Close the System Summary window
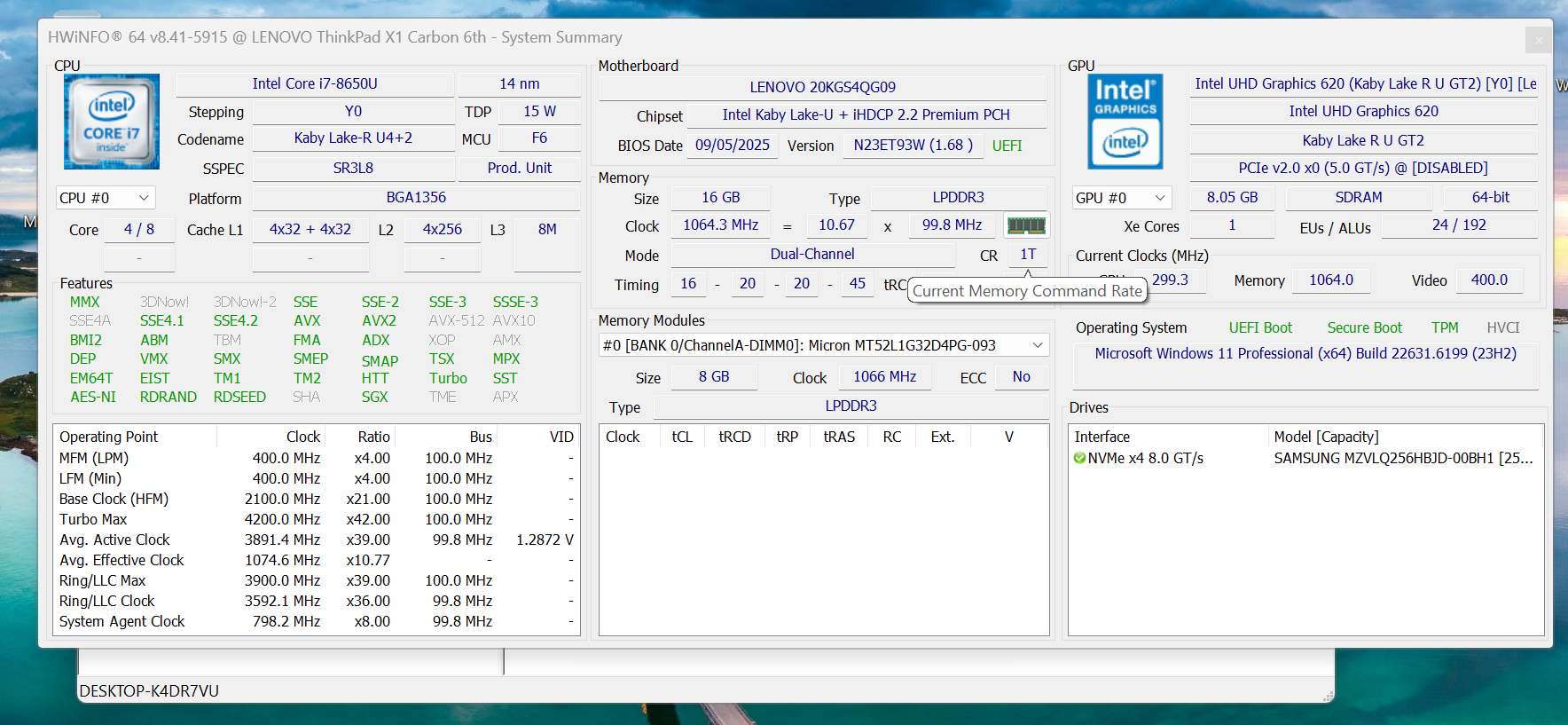 pos(1539,39)
